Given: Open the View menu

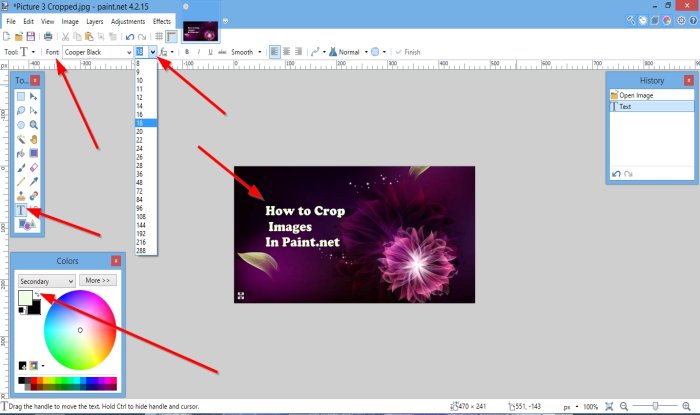Looking at the screenshot, I should pyautogui.click(x=47, y=21).
